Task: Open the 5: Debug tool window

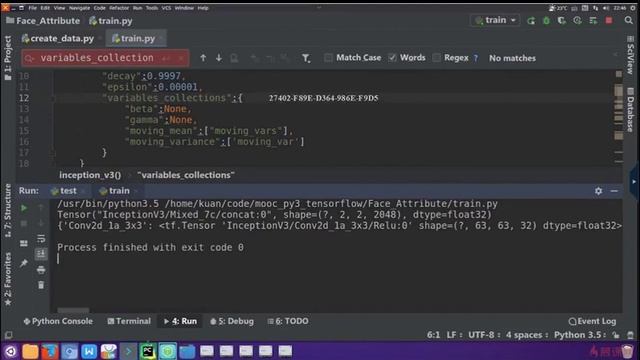Action: [232, 321]
